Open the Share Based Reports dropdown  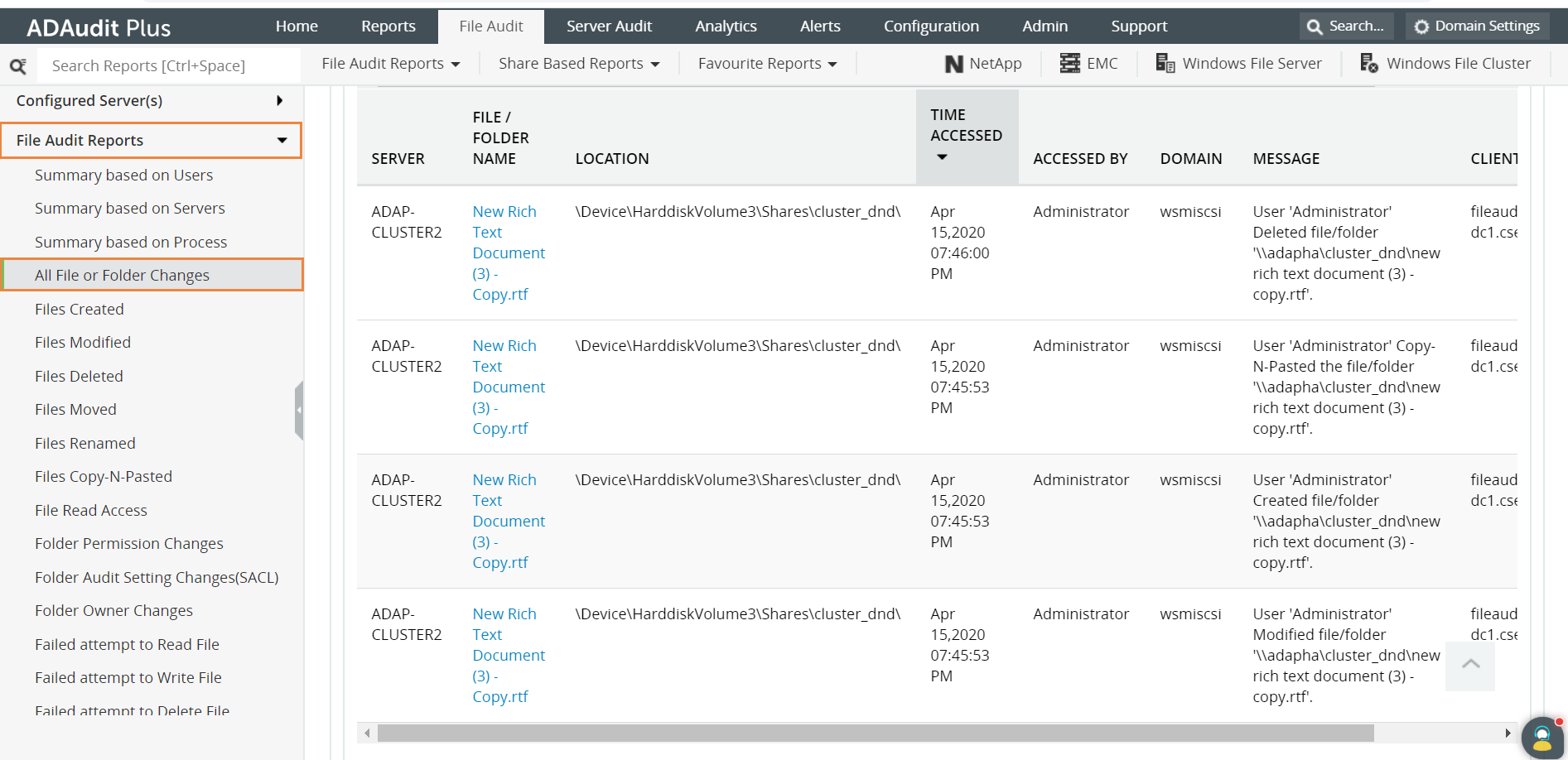click(577, 63)
